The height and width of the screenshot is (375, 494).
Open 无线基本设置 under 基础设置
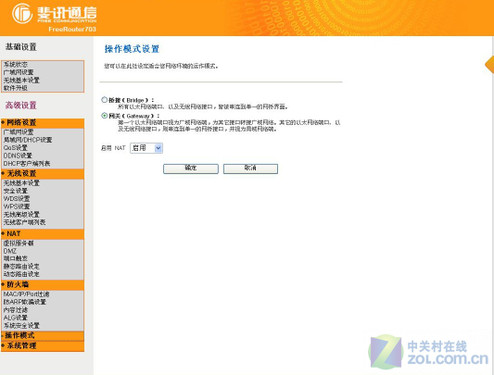21,80
